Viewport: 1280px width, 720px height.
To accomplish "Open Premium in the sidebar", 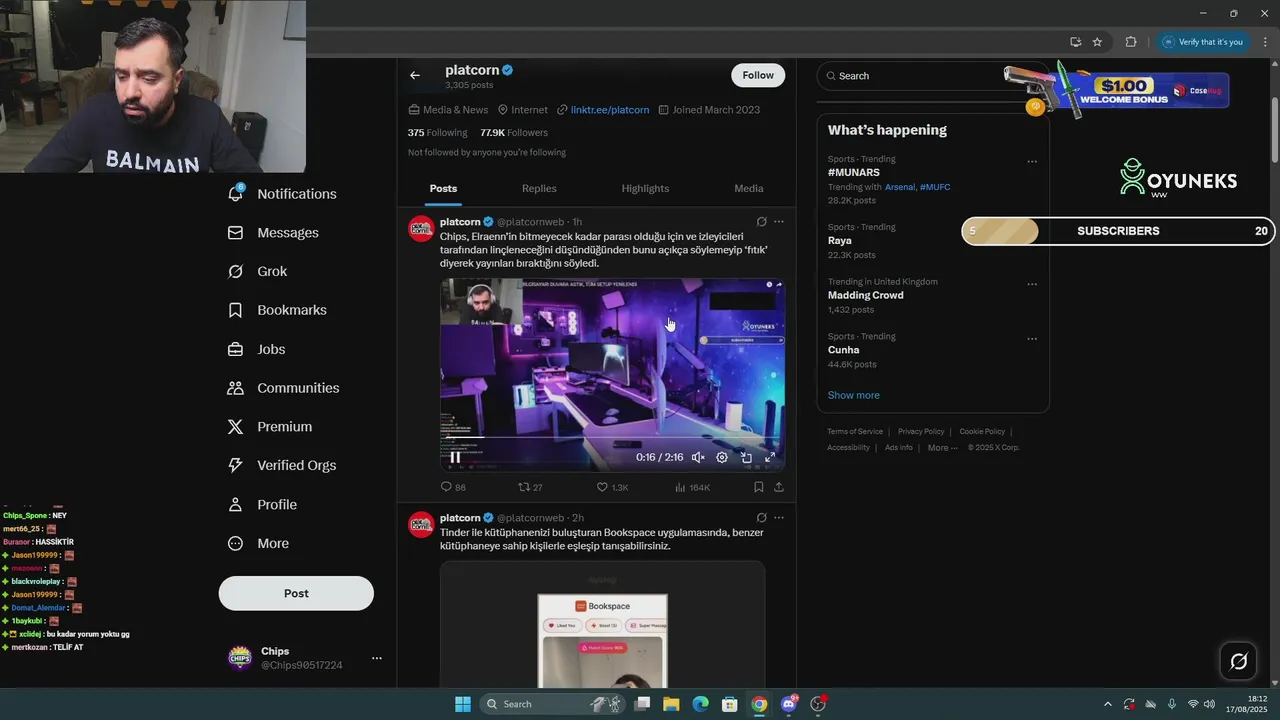I will coord(270,427).
